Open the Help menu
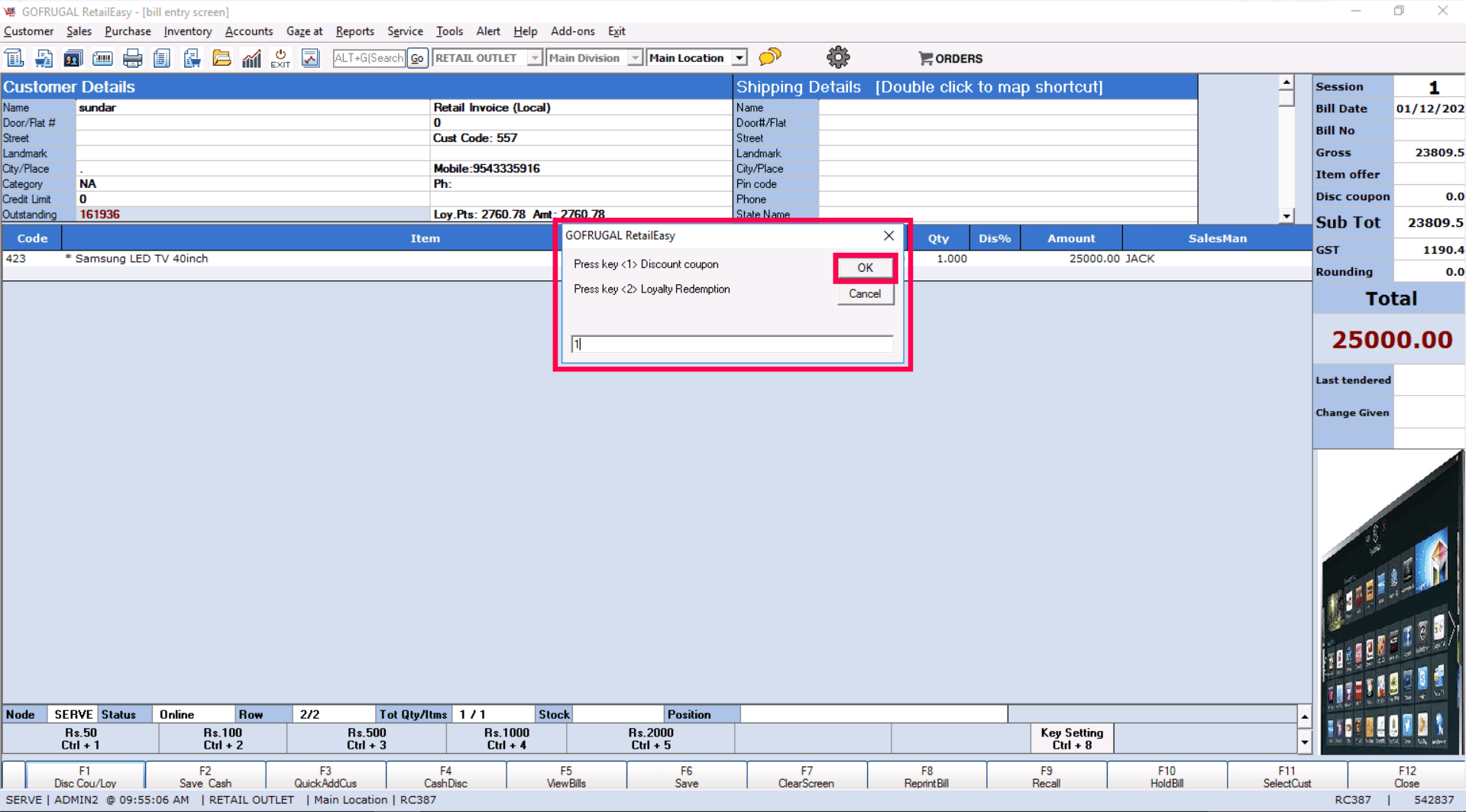Viewport: 1466px width, 812px height. [526, 31]
